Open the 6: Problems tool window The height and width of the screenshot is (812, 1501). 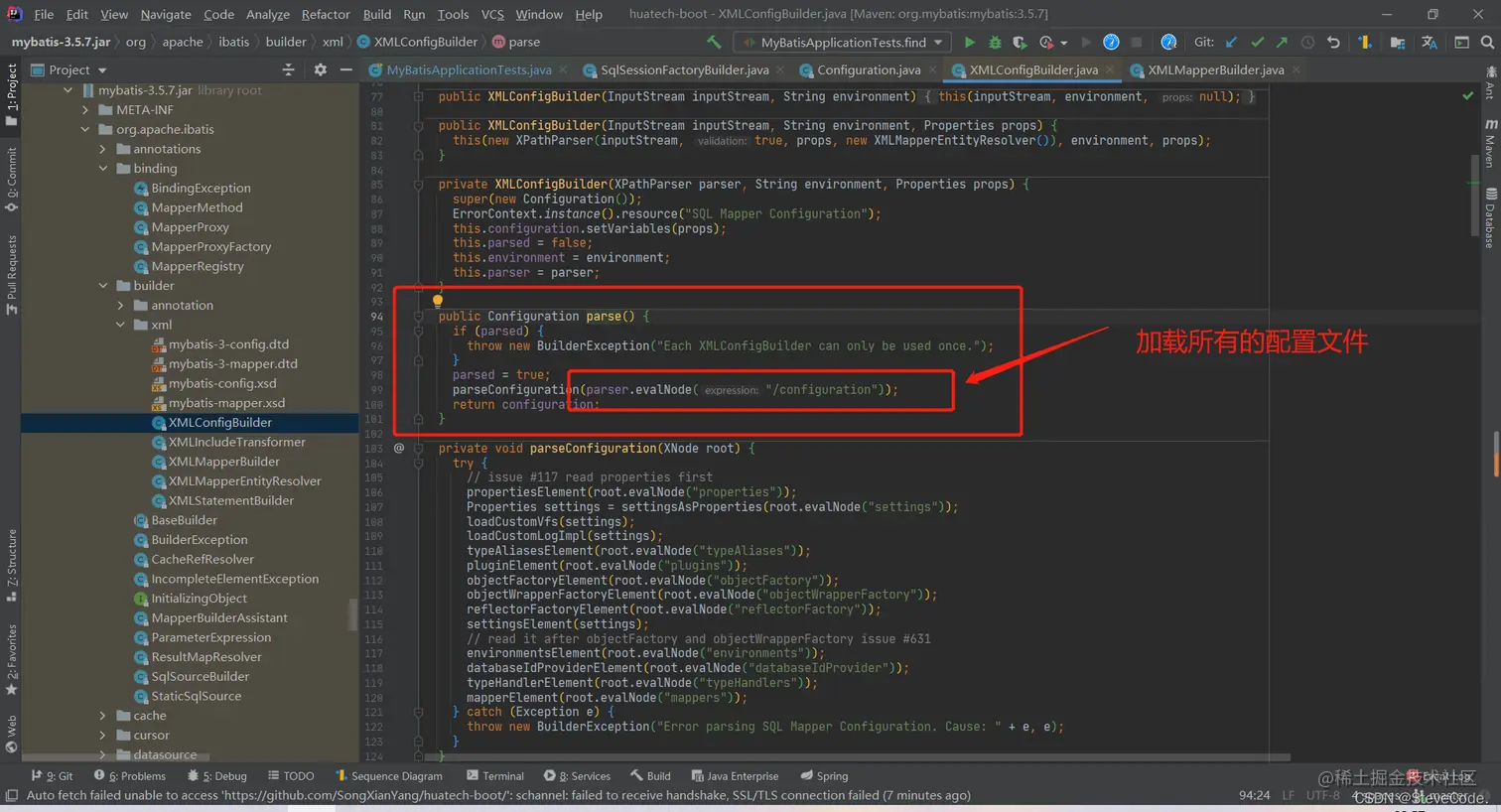pyautogui.click(x=130, y=776)
